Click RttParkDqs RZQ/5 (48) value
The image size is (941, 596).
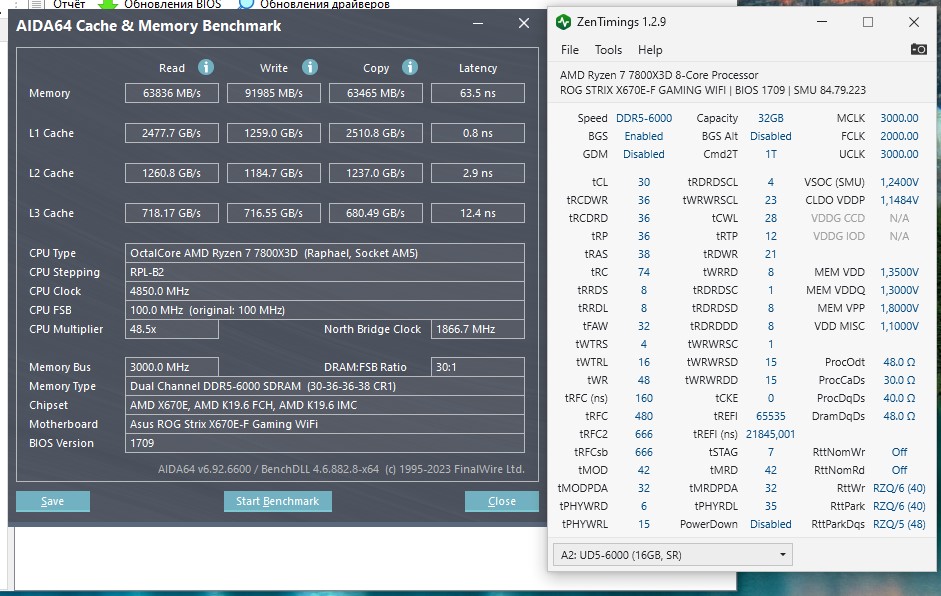coord(899,524)
